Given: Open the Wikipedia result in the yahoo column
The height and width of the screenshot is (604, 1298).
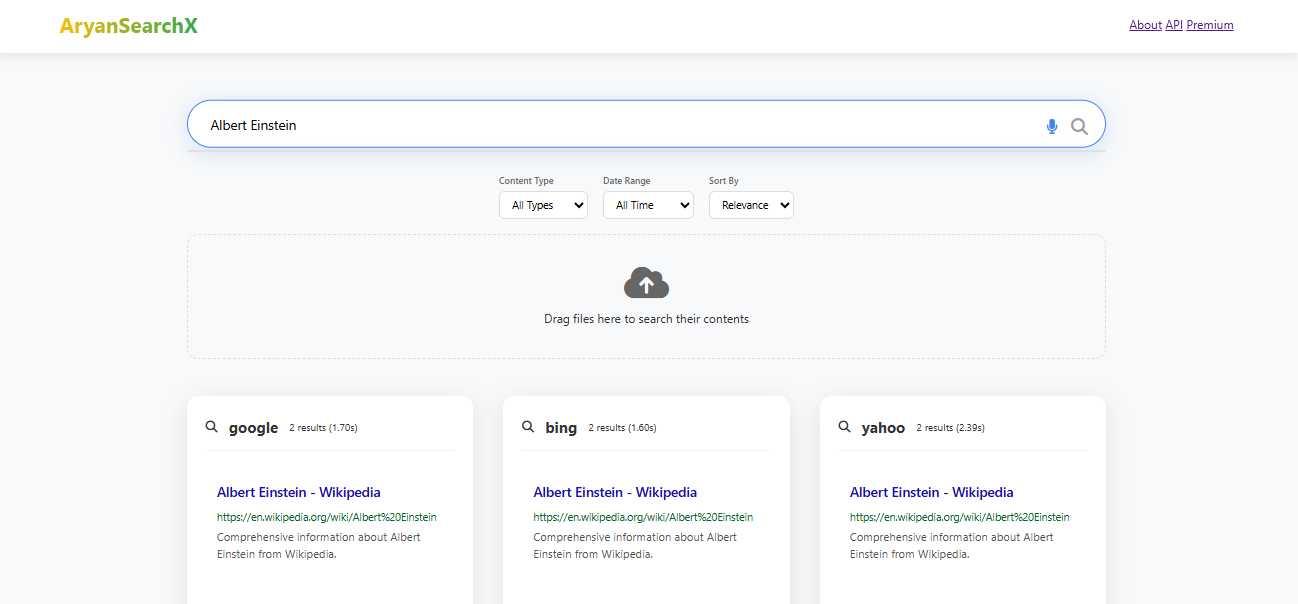Looking at the screenshot, I should [x=931, y=492].
